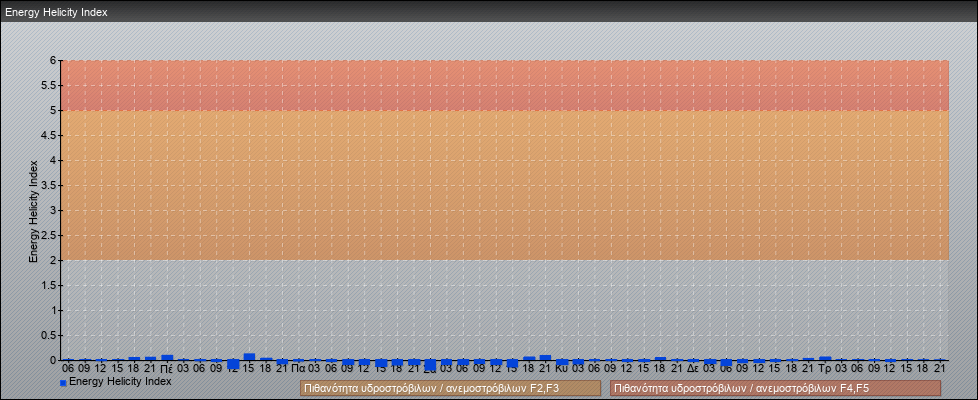Click the blue Energy Helicity Index legend square
Screen dimensions: 978x400
coord(63,383)
